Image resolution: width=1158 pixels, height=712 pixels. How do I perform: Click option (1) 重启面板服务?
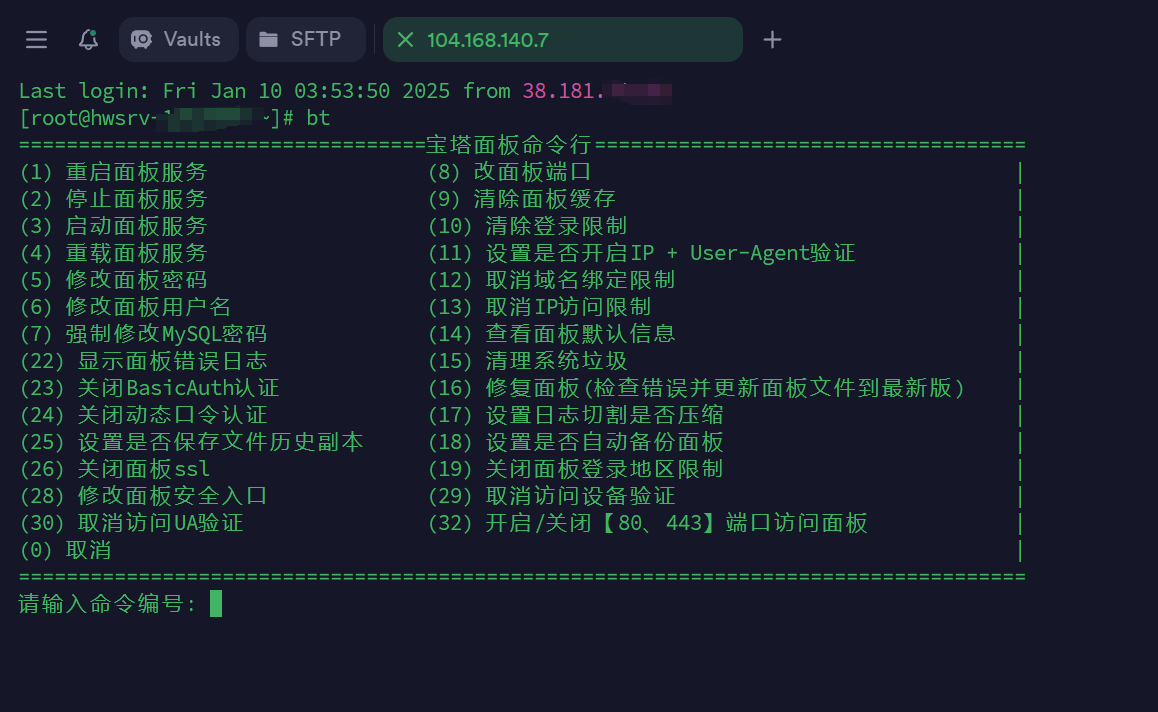click(114, 172)
